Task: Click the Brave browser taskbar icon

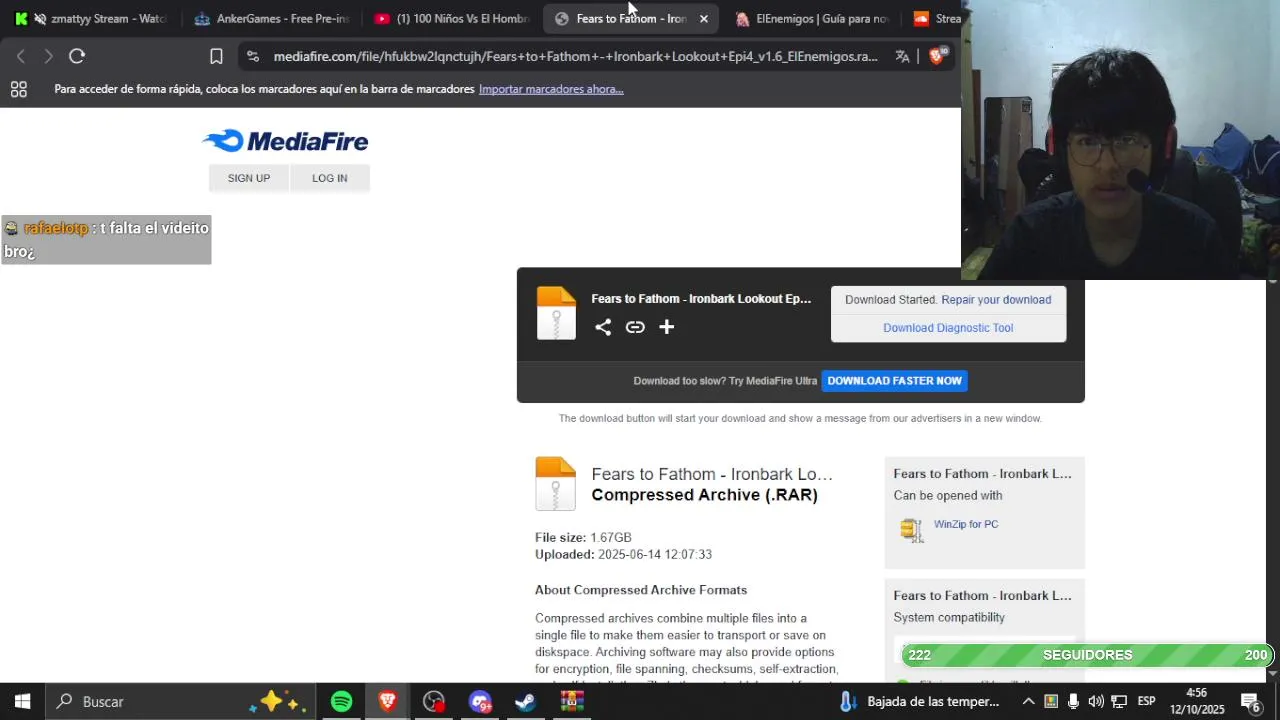Action: click(387, 701)
